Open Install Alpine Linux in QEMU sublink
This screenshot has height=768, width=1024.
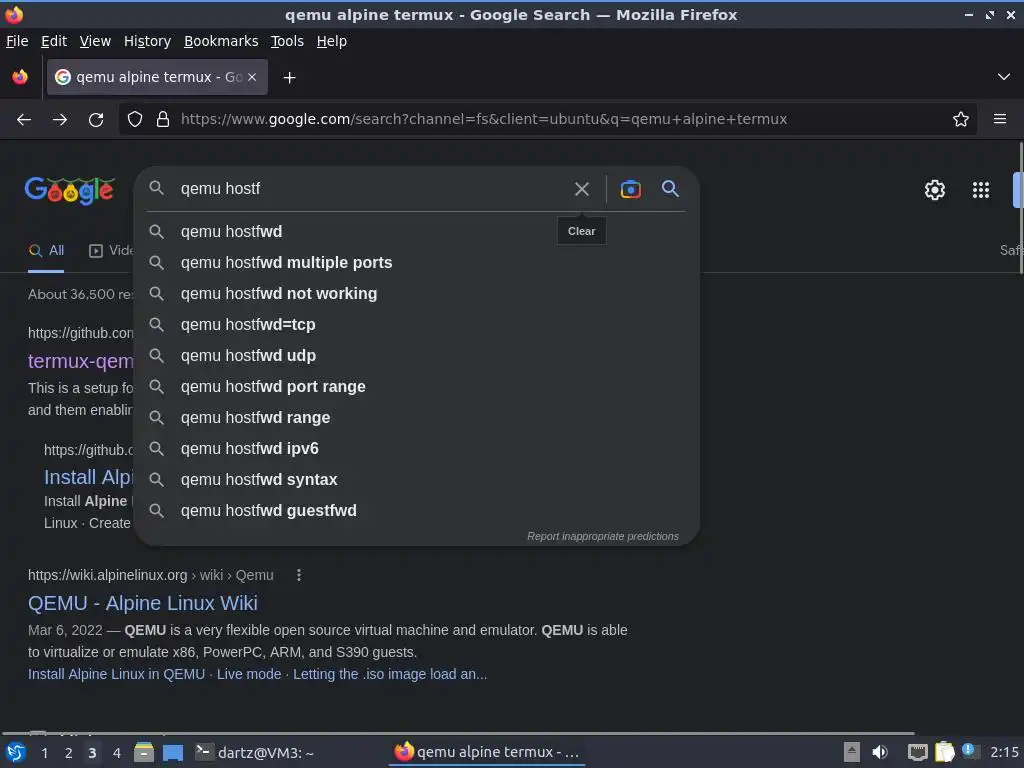(116, 674)
